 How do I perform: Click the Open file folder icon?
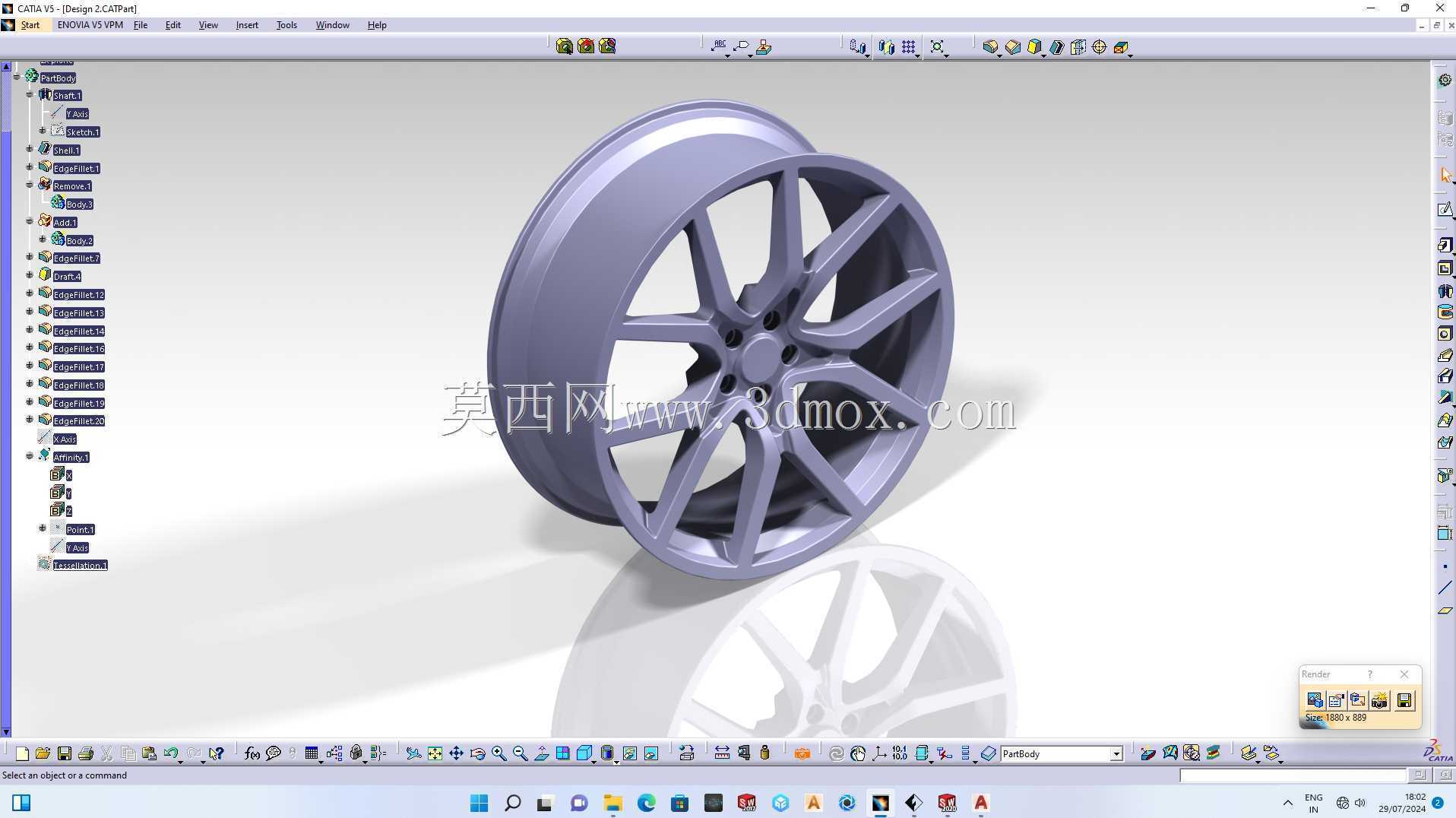pyautogui.click(x=43, y=753)
